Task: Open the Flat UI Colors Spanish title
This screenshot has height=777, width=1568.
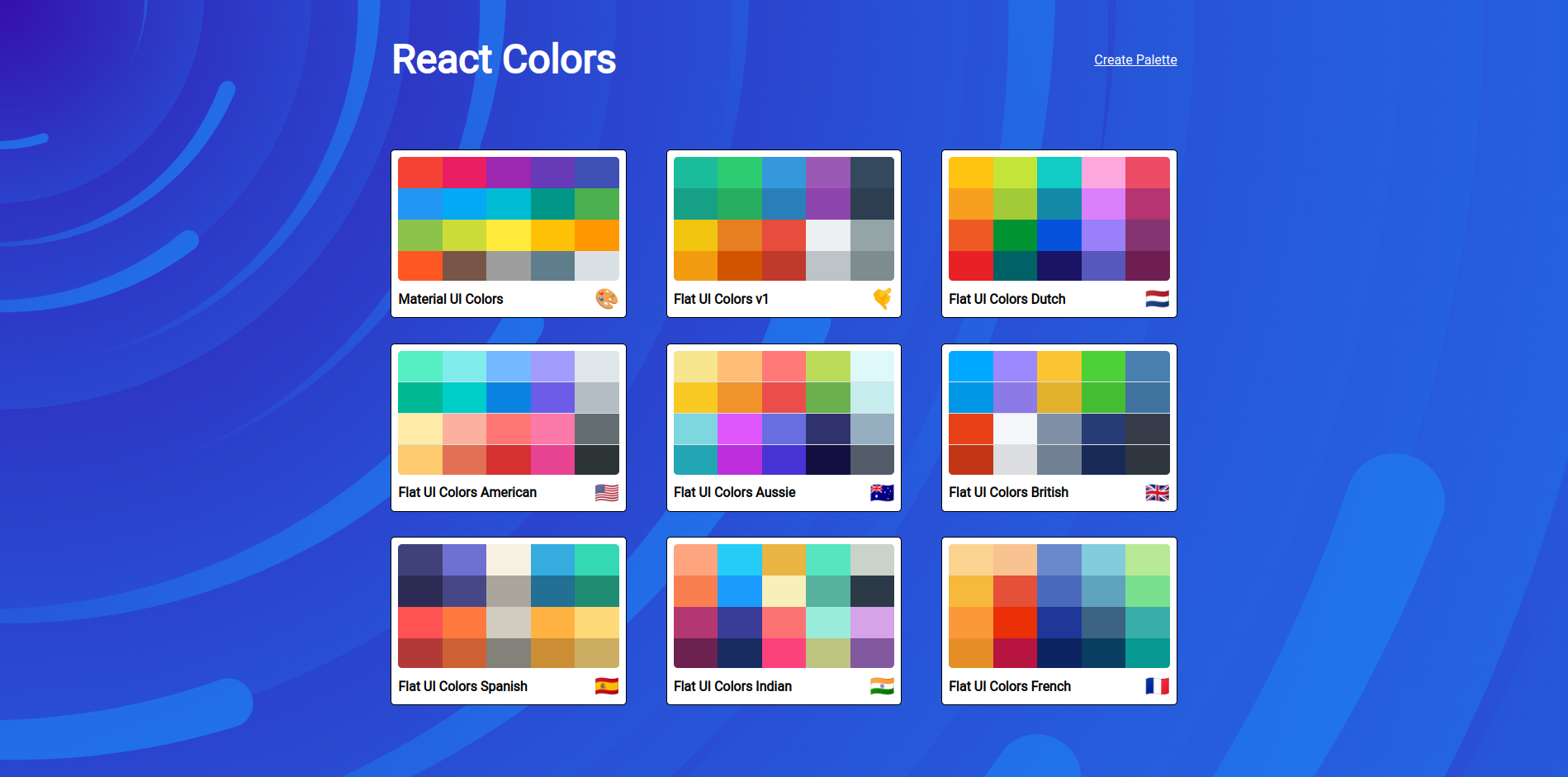Action: pos(463,686)
